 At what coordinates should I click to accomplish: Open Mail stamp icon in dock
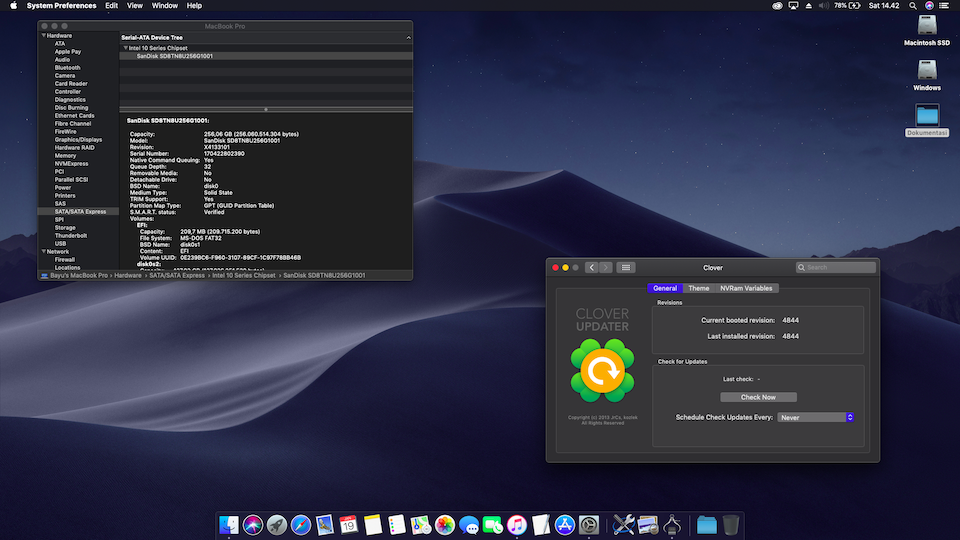pos(324,525)
